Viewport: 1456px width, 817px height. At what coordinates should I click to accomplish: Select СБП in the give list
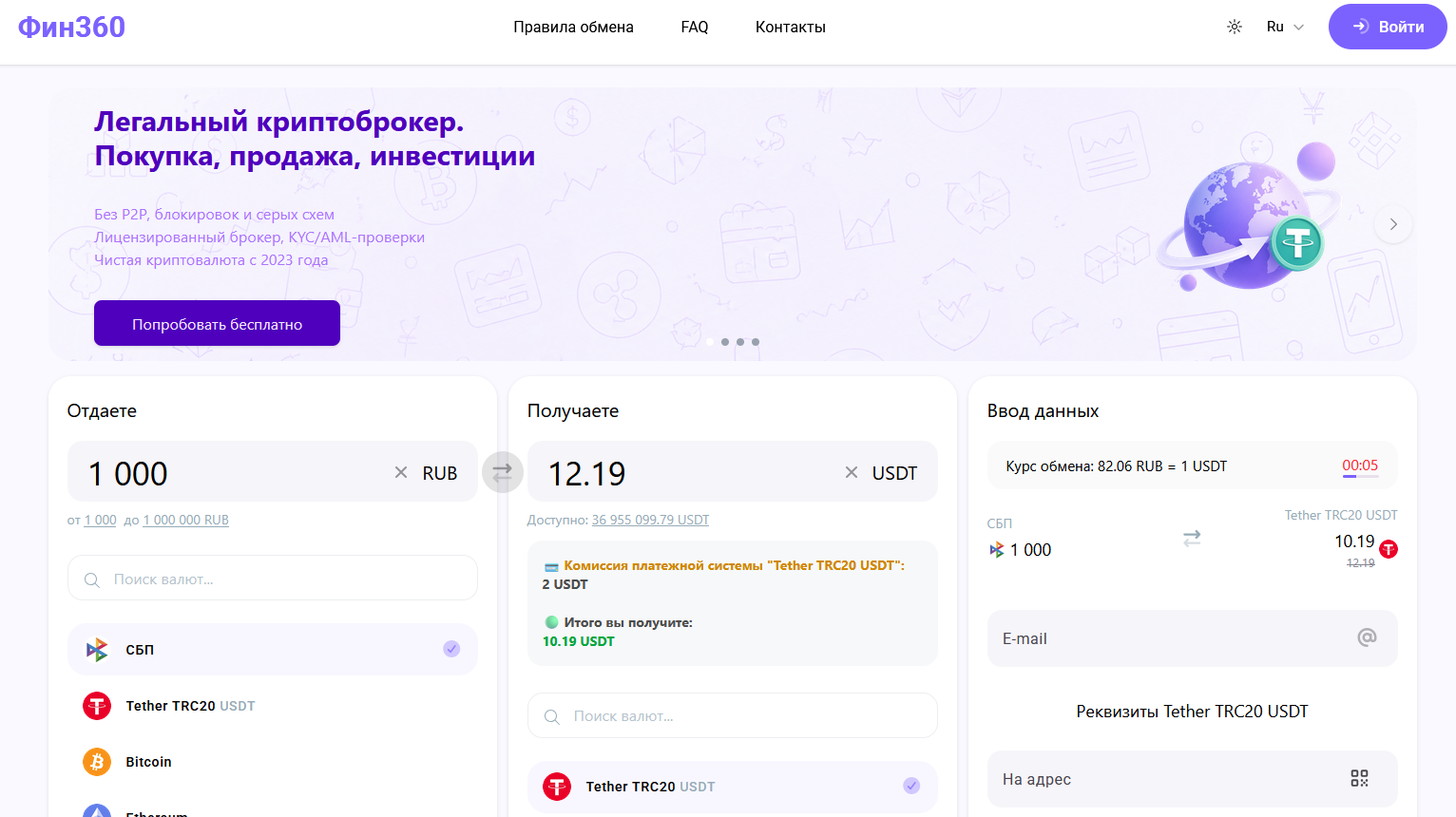[273, 650]
